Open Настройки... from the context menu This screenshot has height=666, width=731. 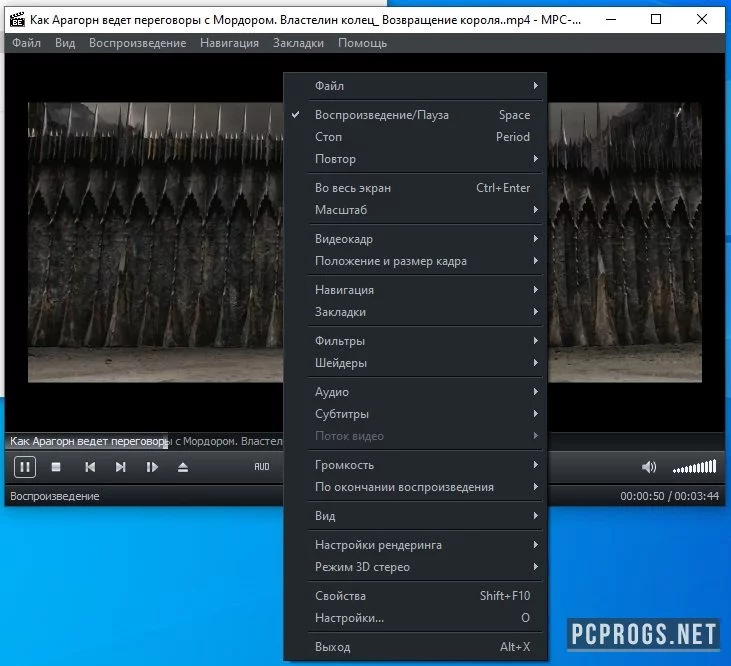(415, 618)
